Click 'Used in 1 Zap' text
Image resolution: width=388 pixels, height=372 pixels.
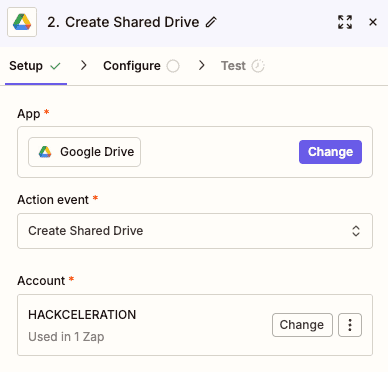[66, 337]
